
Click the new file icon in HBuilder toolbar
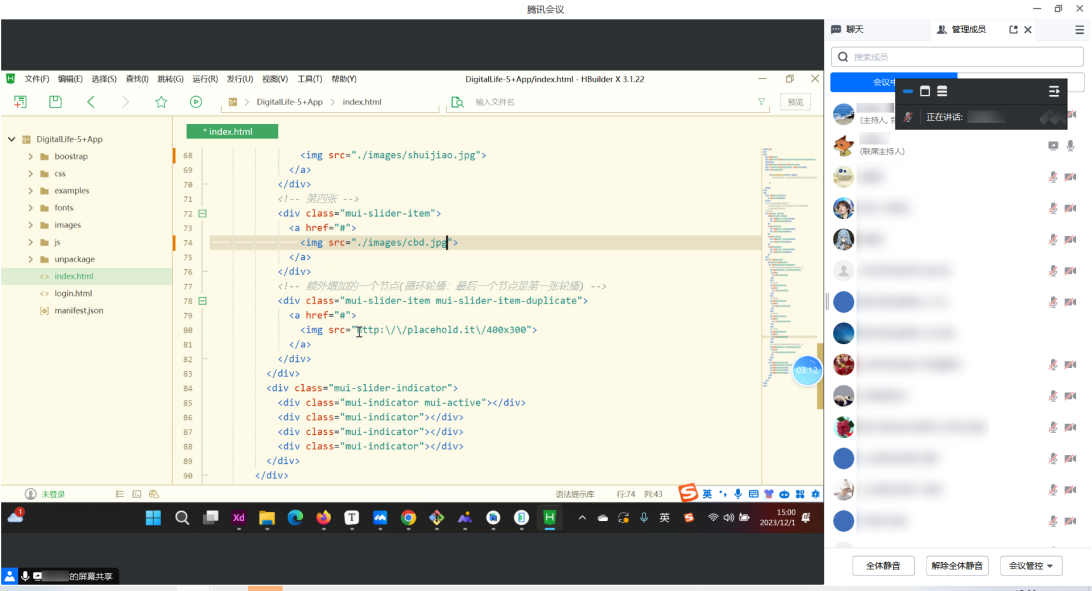[x=20, y=102]
